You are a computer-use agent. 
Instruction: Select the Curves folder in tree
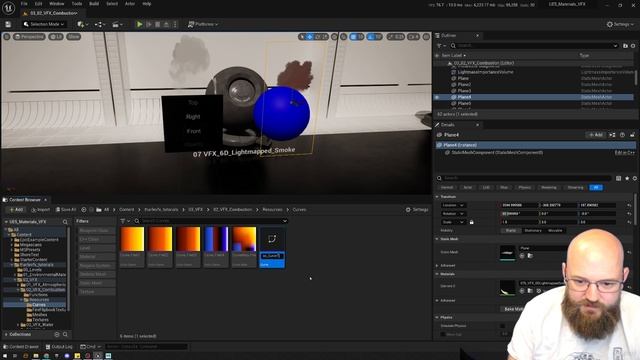(x=39, y=305)
